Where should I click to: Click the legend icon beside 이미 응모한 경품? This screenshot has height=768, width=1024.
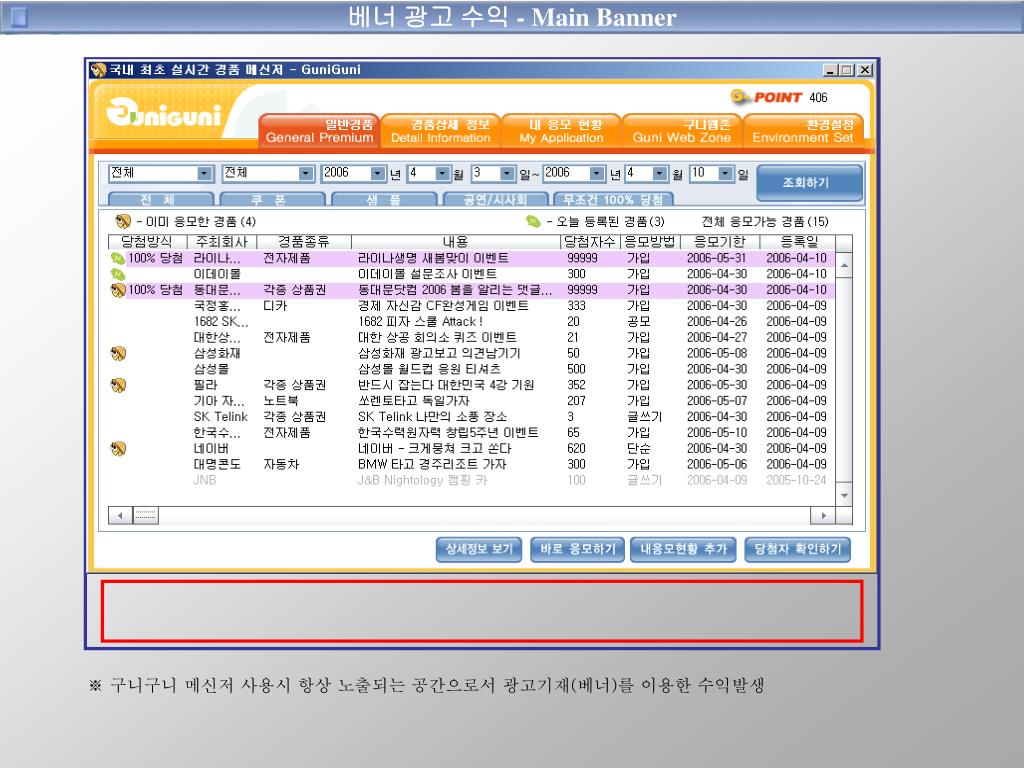tap(123, 221)
